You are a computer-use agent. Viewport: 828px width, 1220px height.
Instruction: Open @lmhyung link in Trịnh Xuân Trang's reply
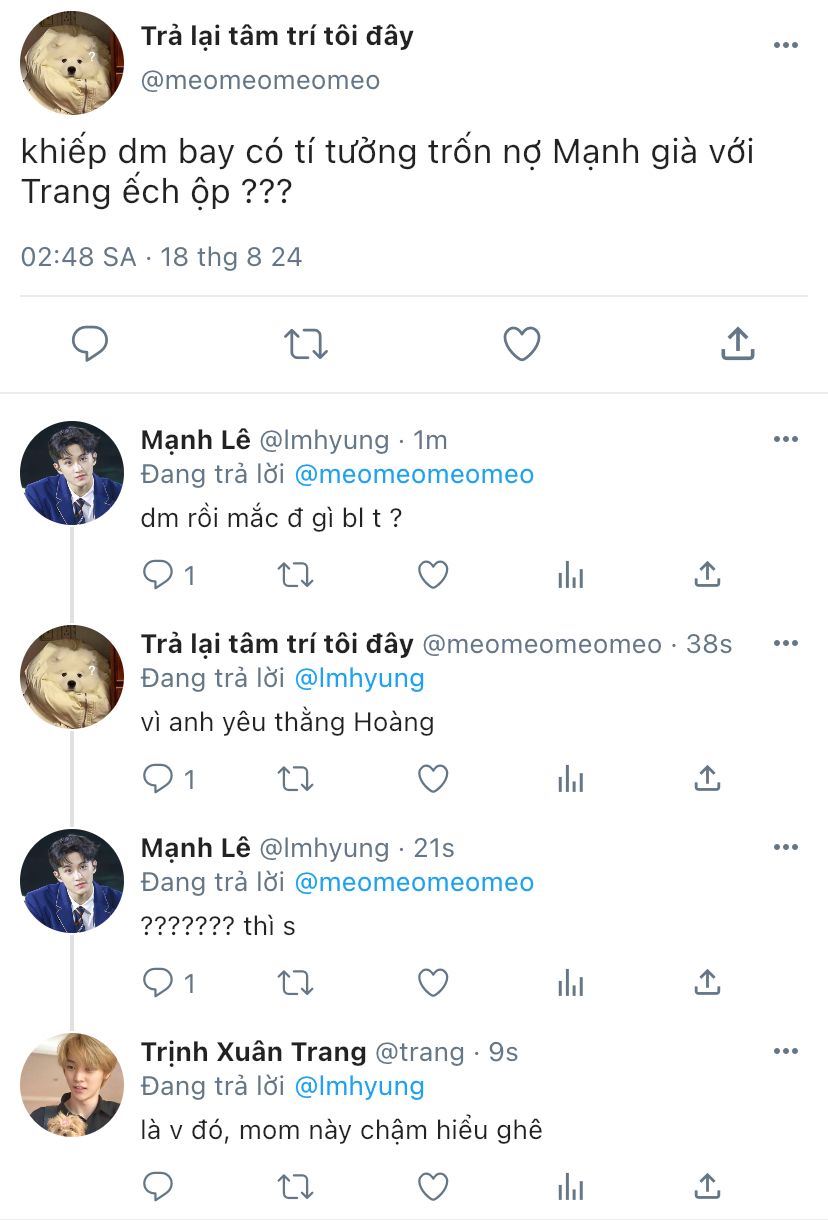coord(359,1087)
